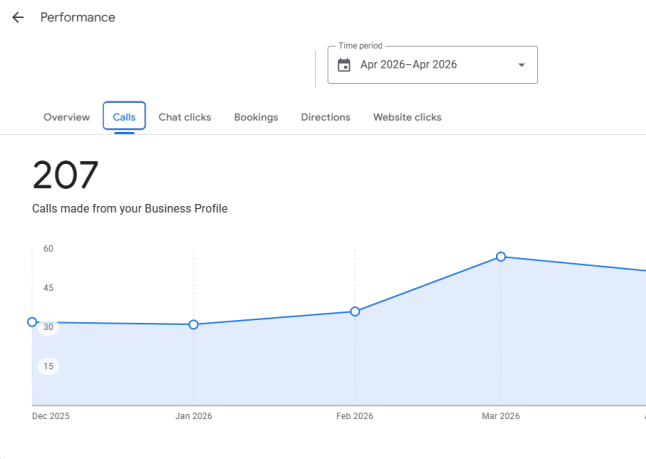The height and width of the screenshot is (459, 646).
Task: Click 'Calls made from your Business Profile' text
Action: (x=130, y=208)
